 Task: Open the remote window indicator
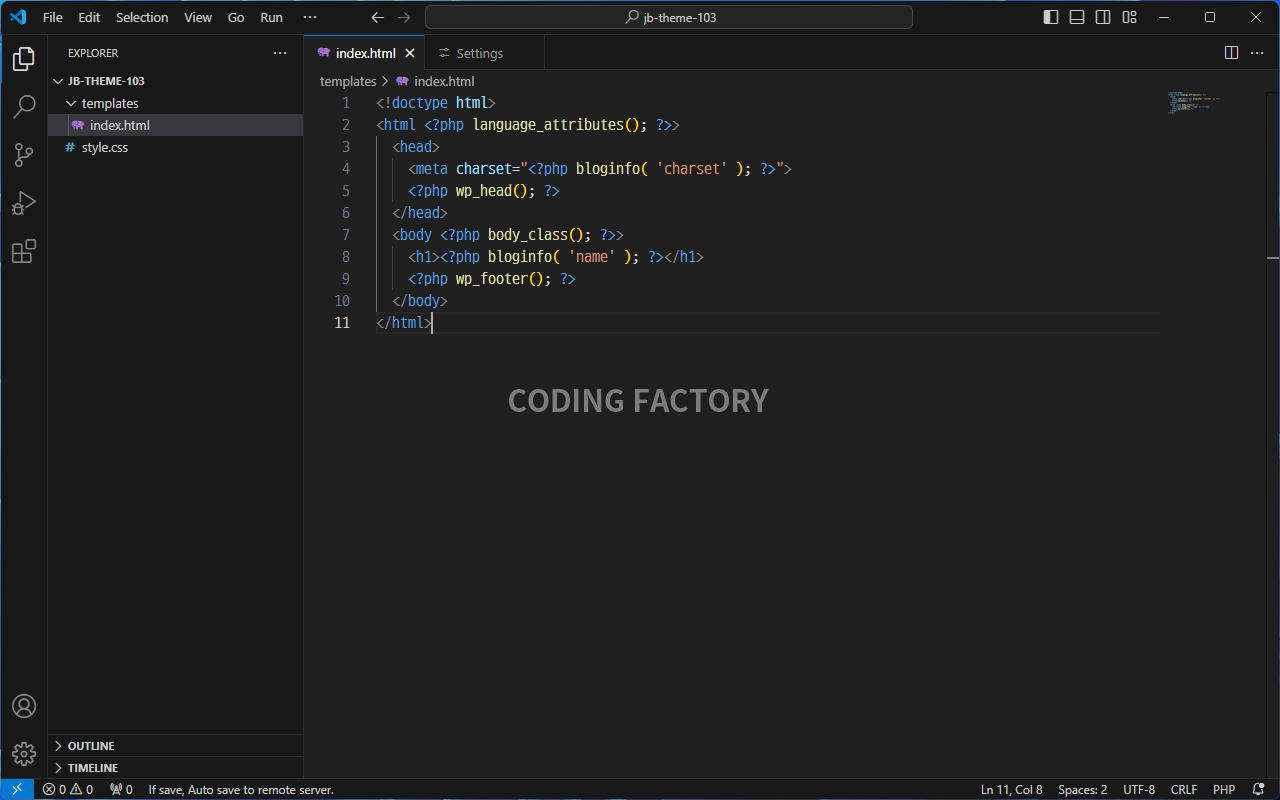(x=17, y=789)
